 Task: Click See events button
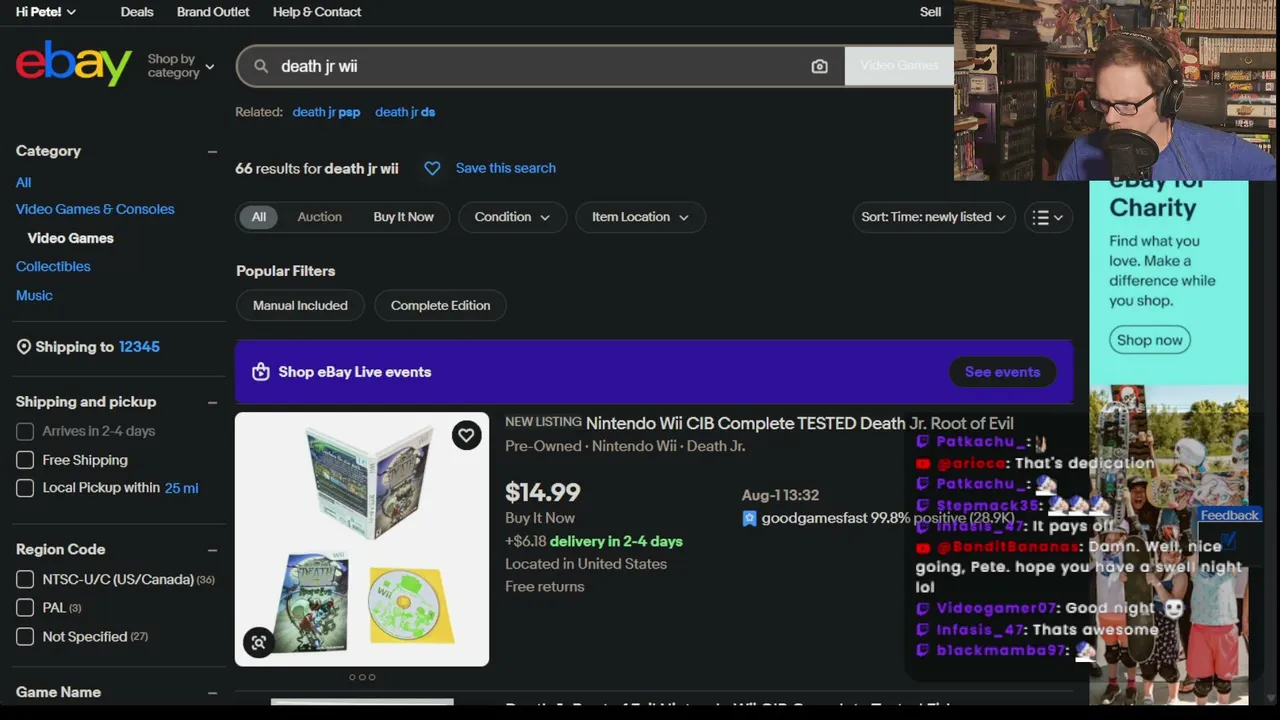pyautogui.click(x=1002, y=372)
